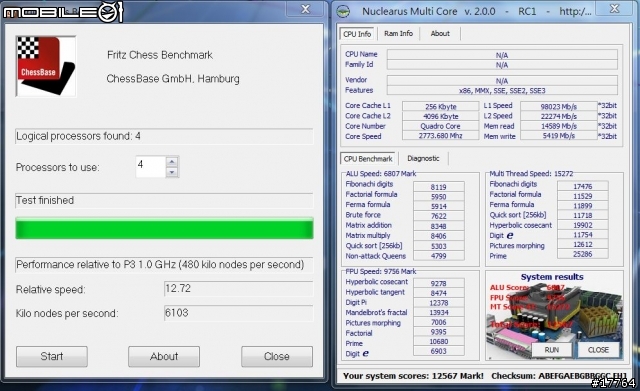Select the CPU Benchmark tab

click(368, 158)
